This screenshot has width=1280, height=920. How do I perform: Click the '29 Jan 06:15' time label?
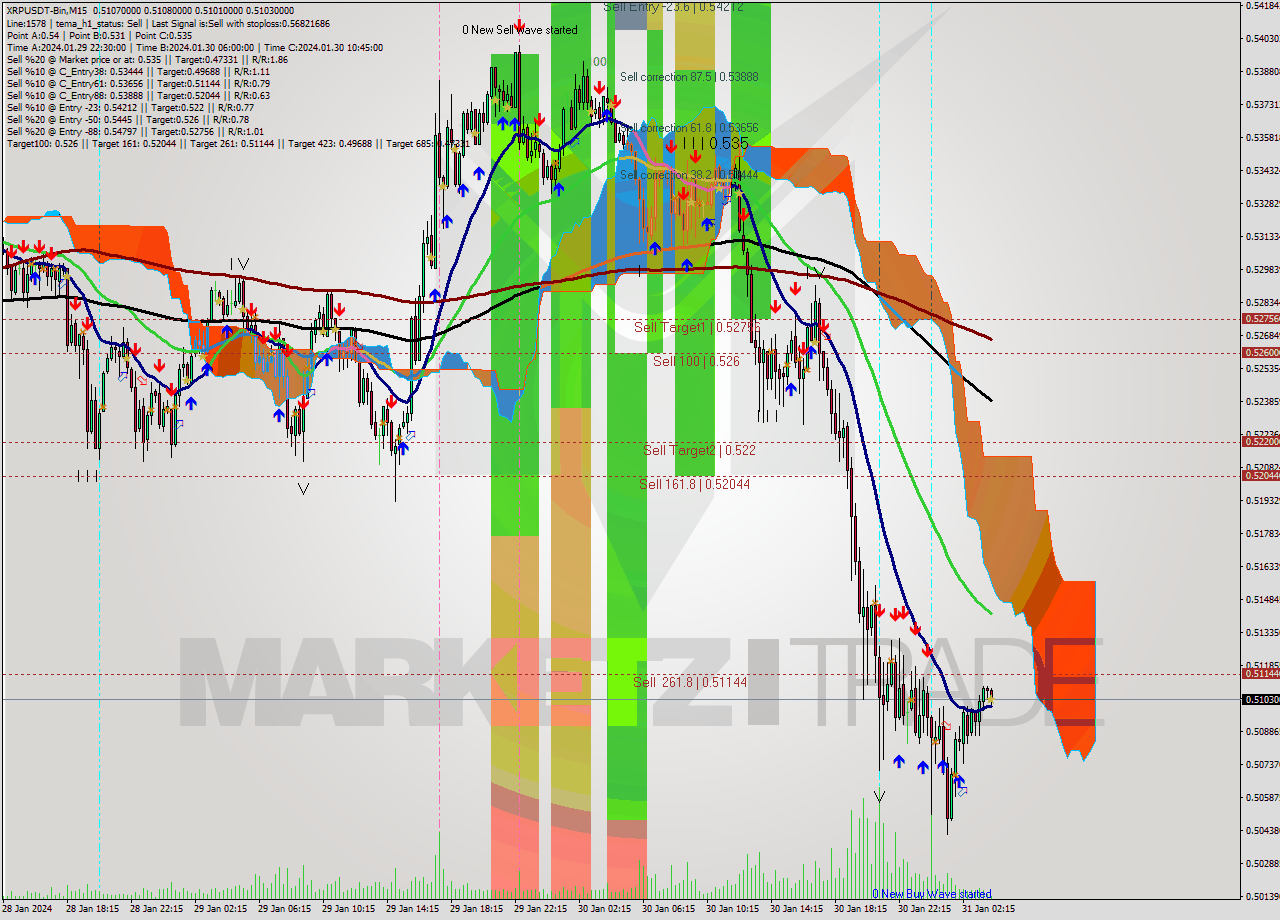coord(284,910)
